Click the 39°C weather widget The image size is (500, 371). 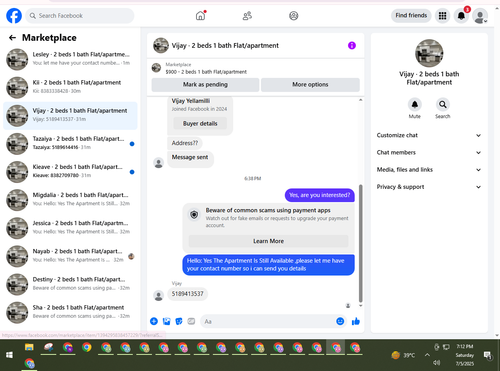(403, 355)
